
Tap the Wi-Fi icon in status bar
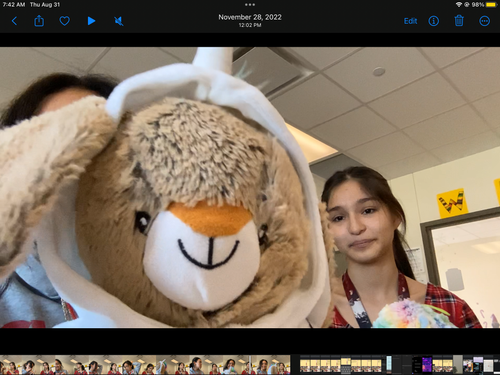(x=459, y=5)
